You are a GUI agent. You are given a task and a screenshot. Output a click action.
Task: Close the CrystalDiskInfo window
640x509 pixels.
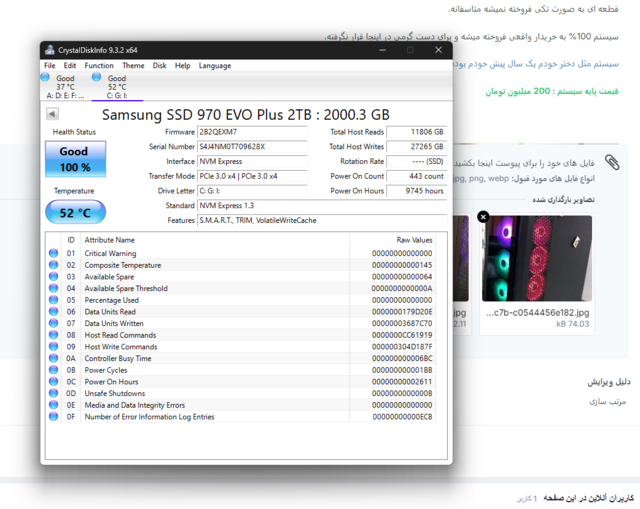pyautogui.click(x=438, y=50)
